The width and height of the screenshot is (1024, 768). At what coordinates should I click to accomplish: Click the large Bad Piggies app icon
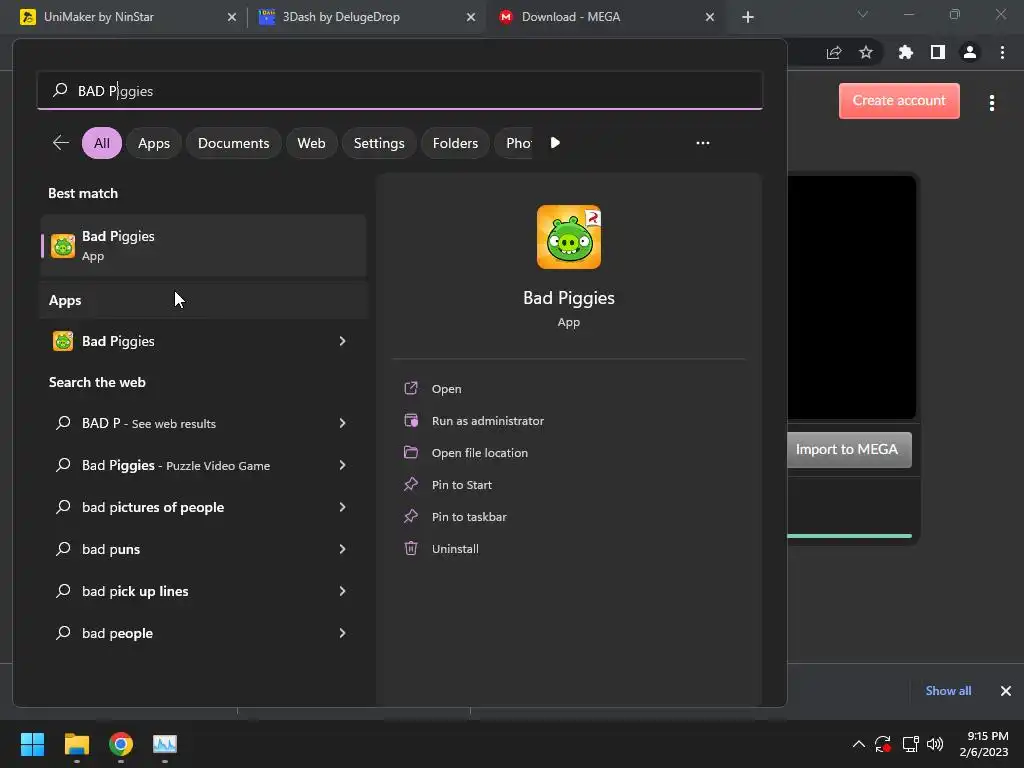click(x=569, y=237)
